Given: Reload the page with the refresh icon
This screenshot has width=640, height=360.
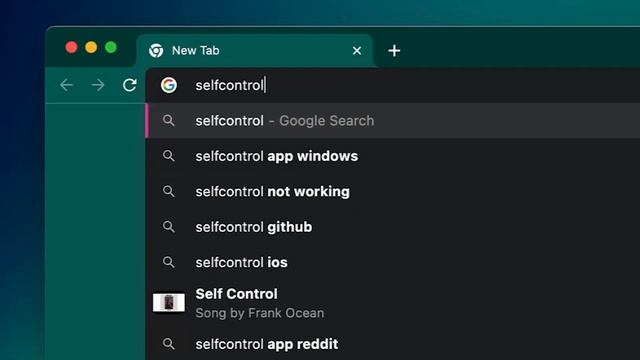Looking at the screenshot, I should [x=130, y=85].
